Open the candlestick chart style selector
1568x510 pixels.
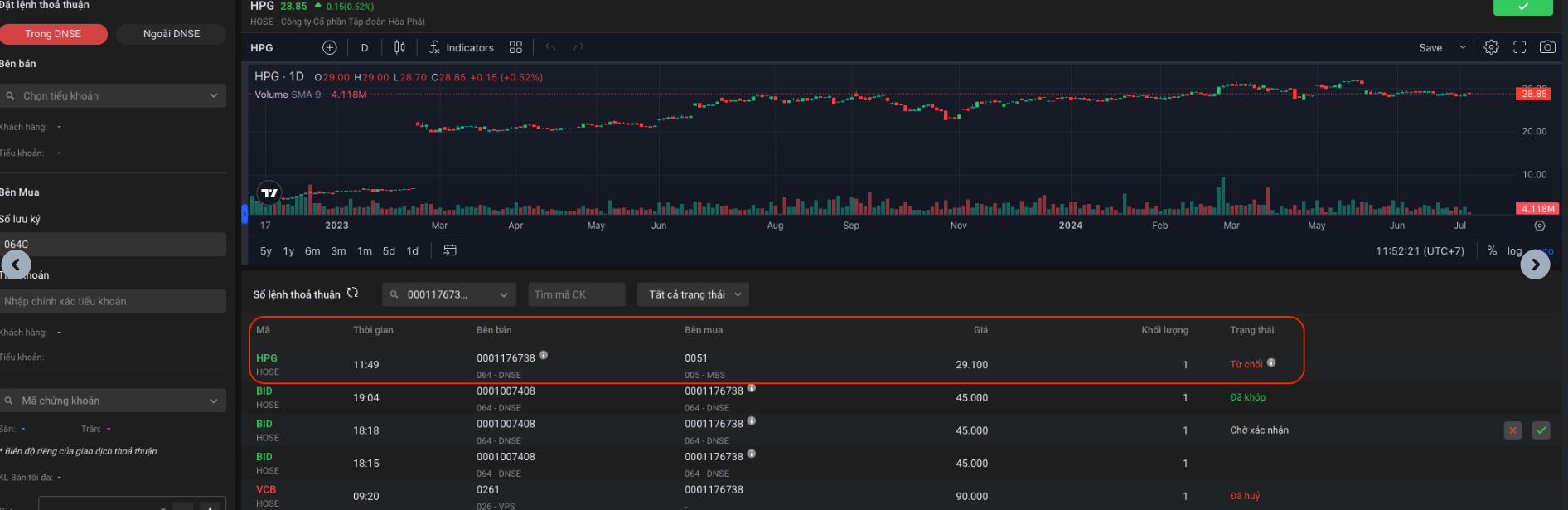coord(399,47)
